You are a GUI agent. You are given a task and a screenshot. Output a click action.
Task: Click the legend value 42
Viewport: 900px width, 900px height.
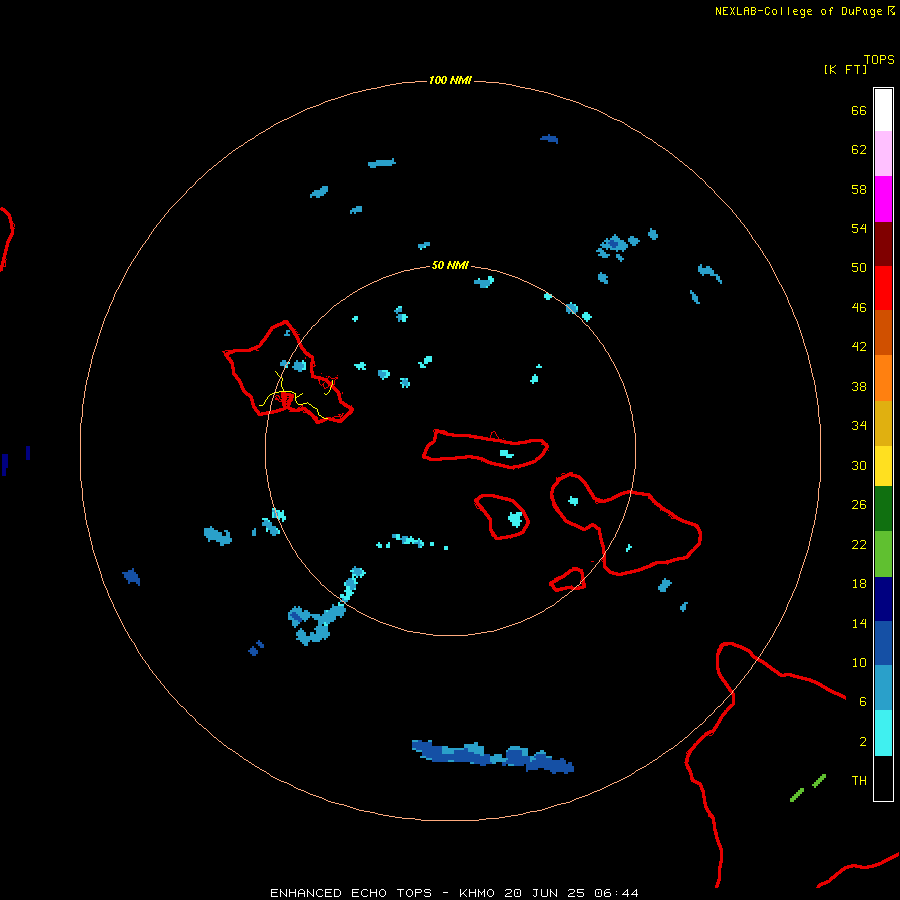pyautogui.click(x=859, y=347)
